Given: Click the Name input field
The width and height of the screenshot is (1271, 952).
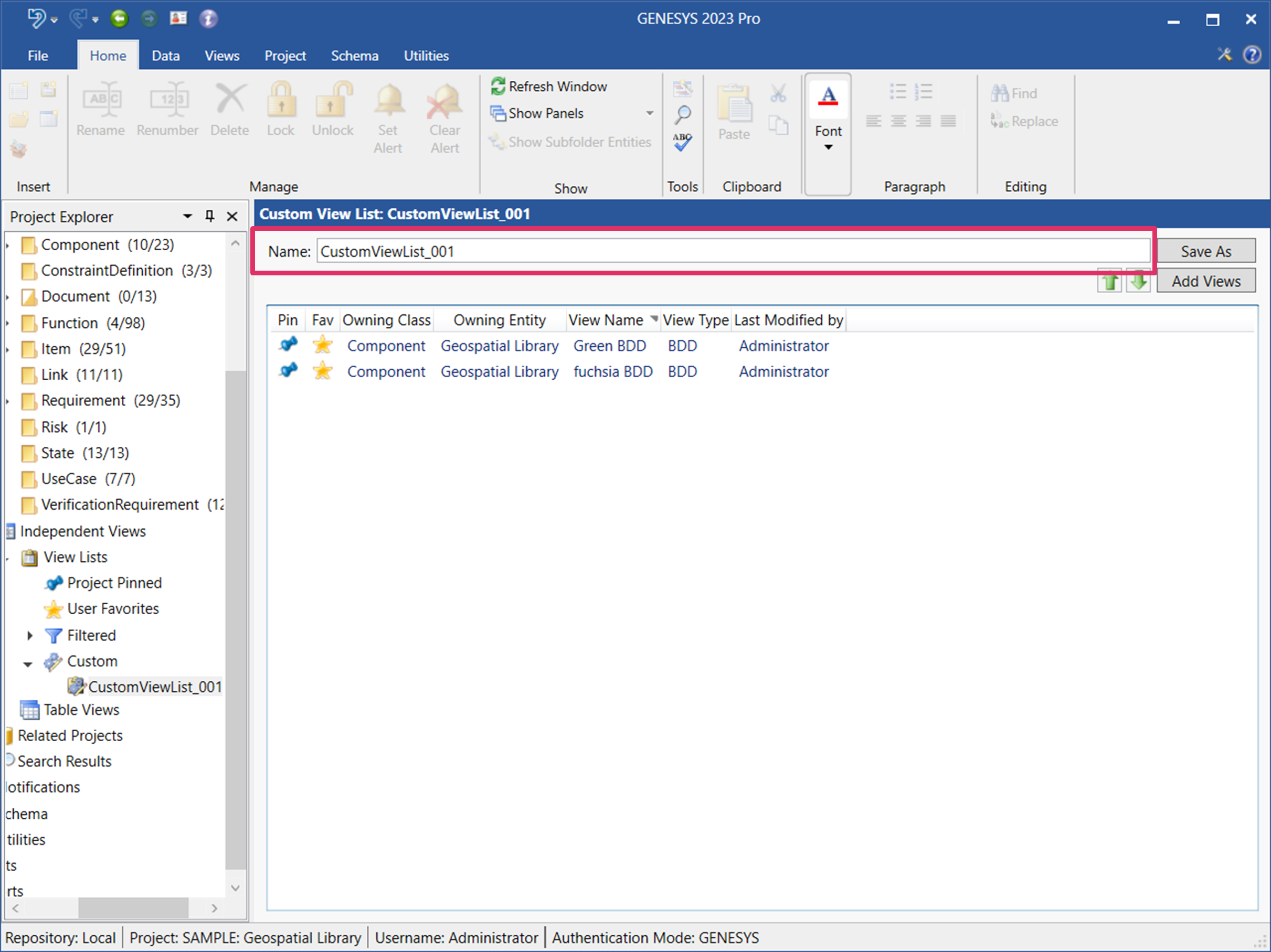Looking at the screenshot, I should [x=733, y=251].
